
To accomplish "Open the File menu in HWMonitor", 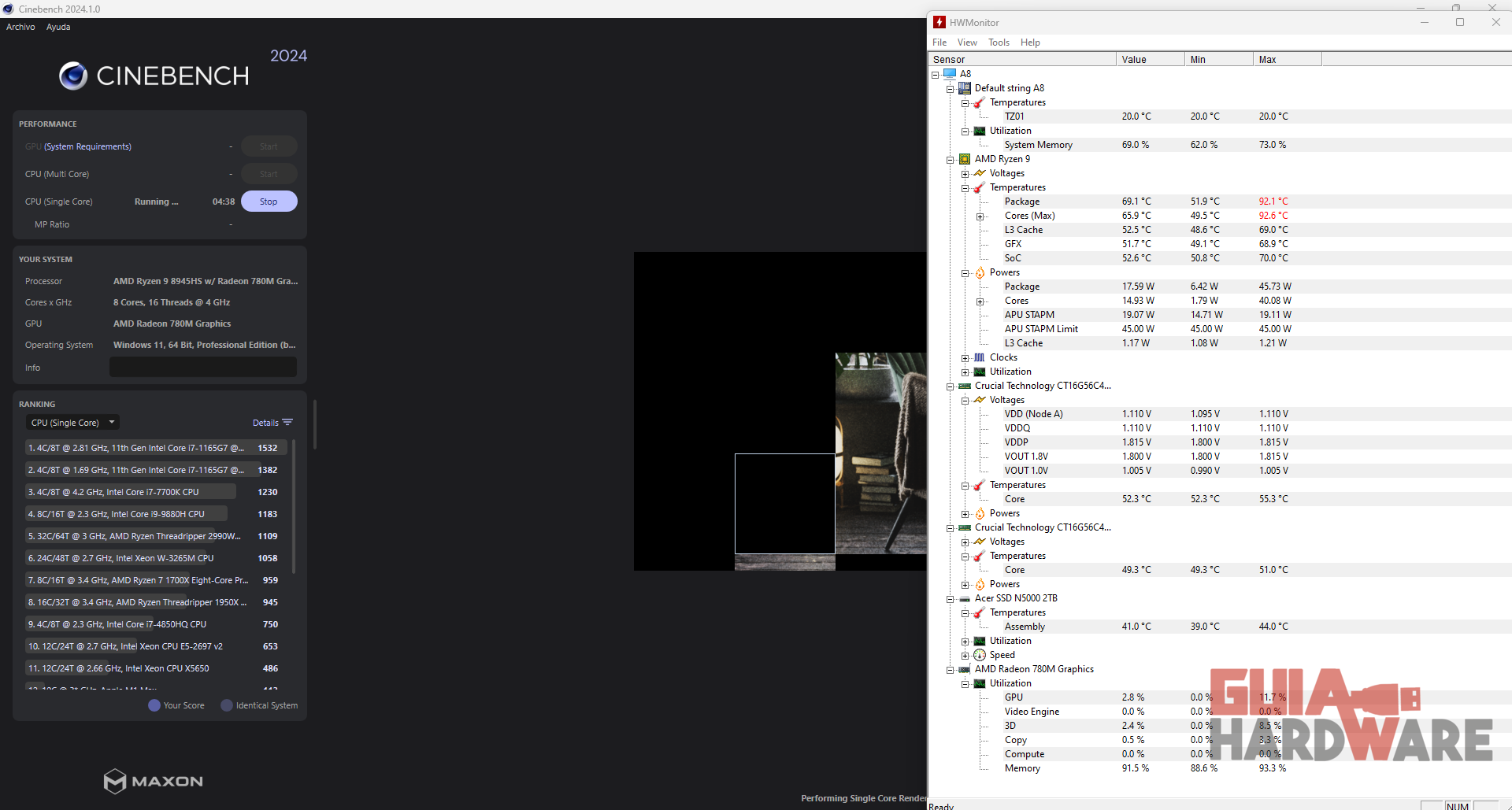I will 939,43.
